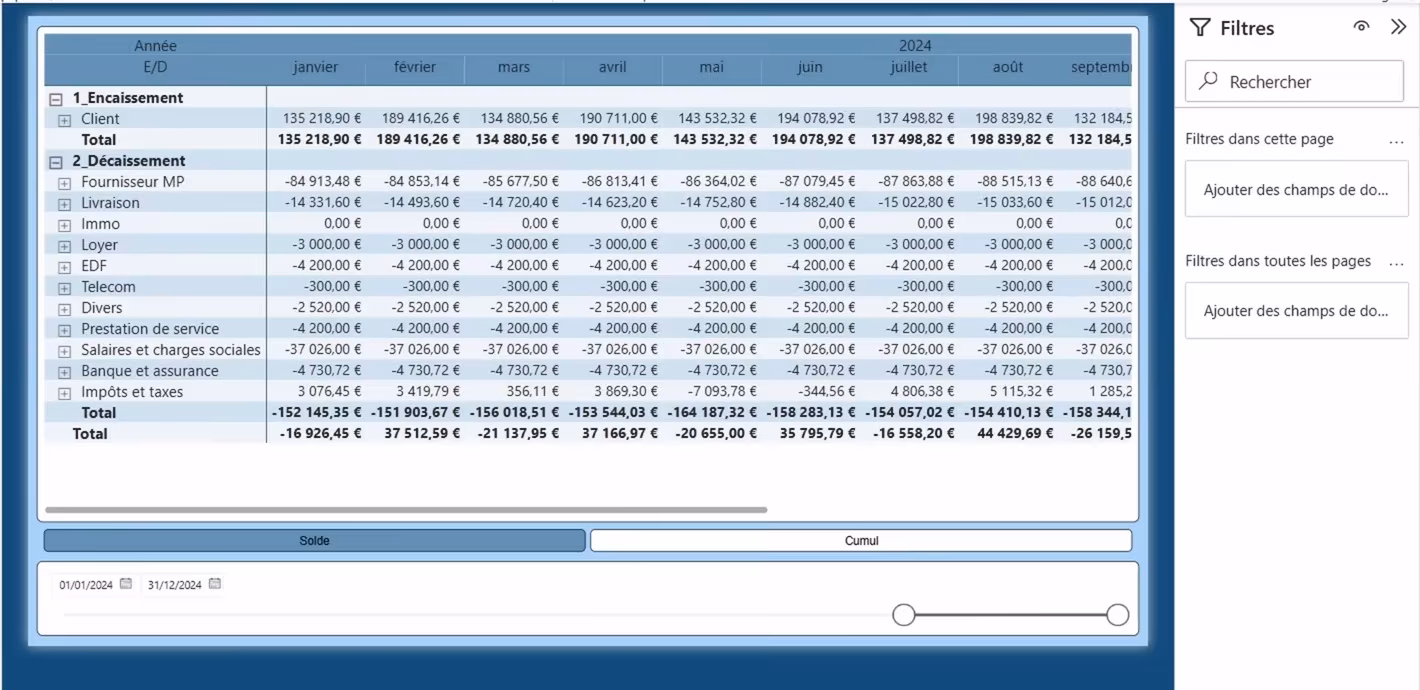
Task: Expand the Salaires et charges sociales row
Action: [65, 351]
